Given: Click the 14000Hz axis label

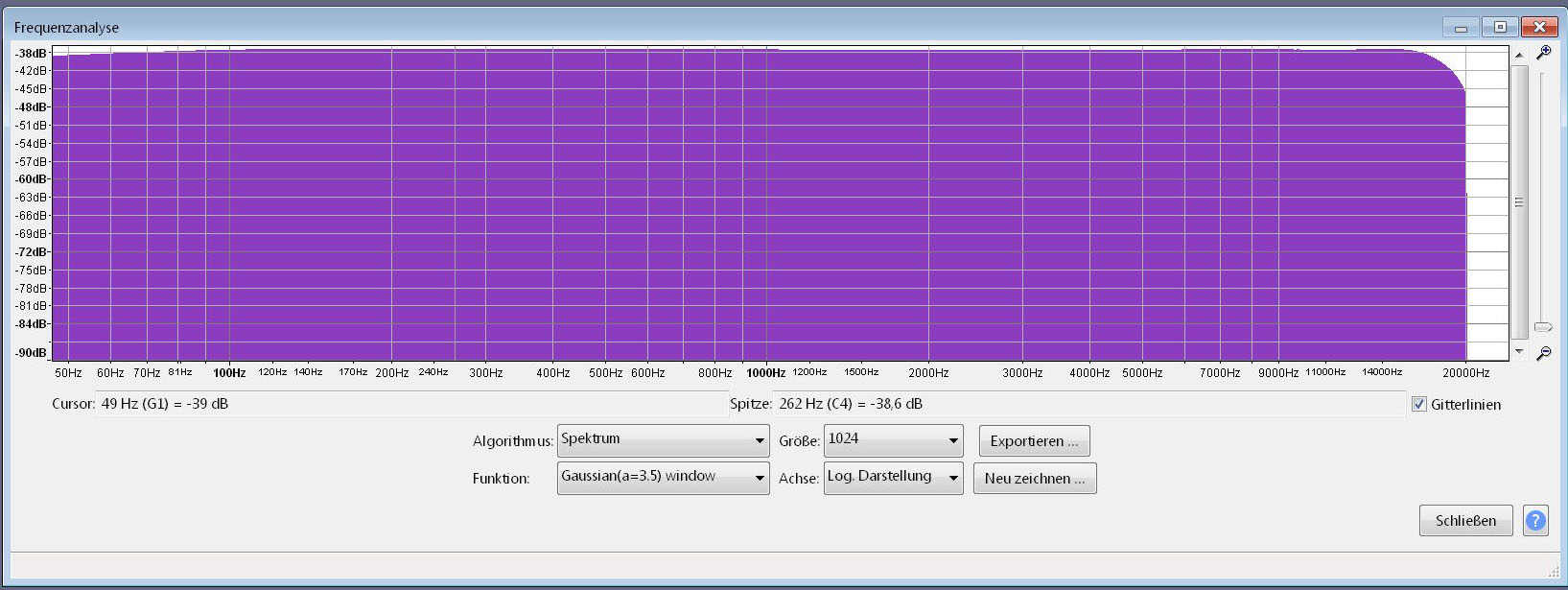Looking at the screenshot, I should pos(1382,372).
